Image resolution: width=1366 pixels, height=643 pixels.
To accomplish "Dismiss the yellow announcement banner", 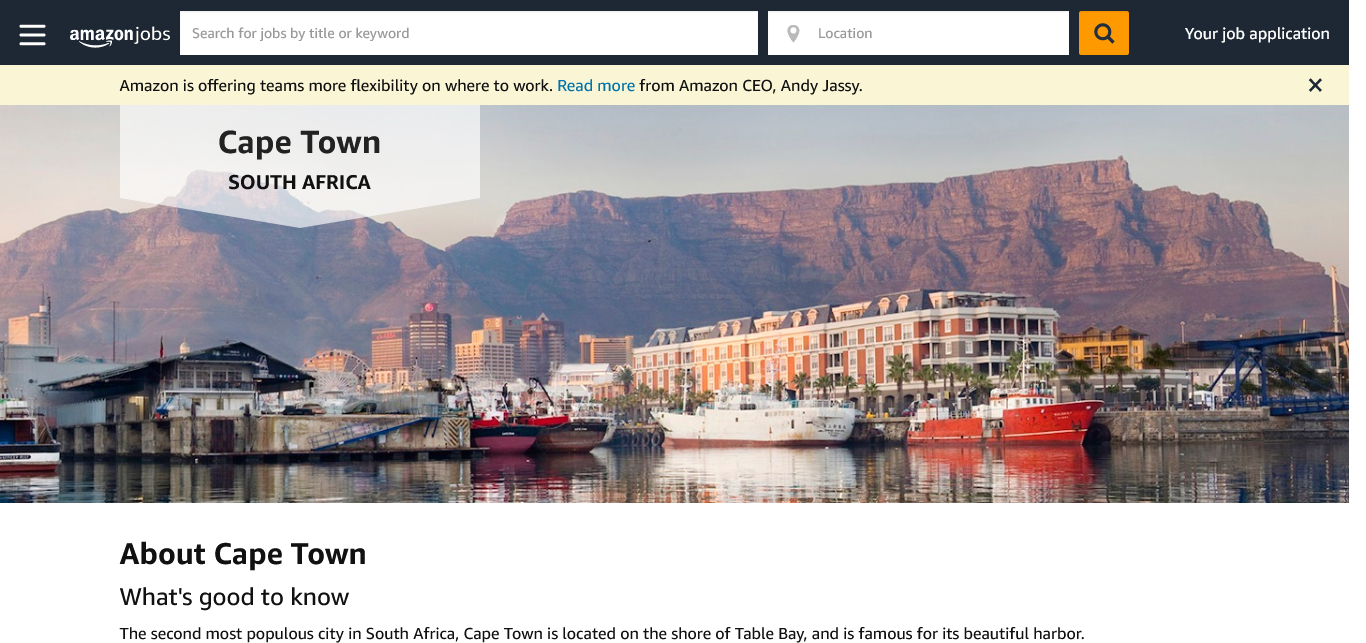I will click(1315, 86).
